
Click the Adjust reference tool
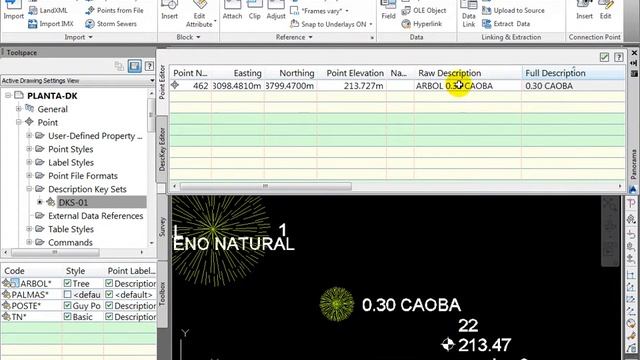tap(276, 10)
